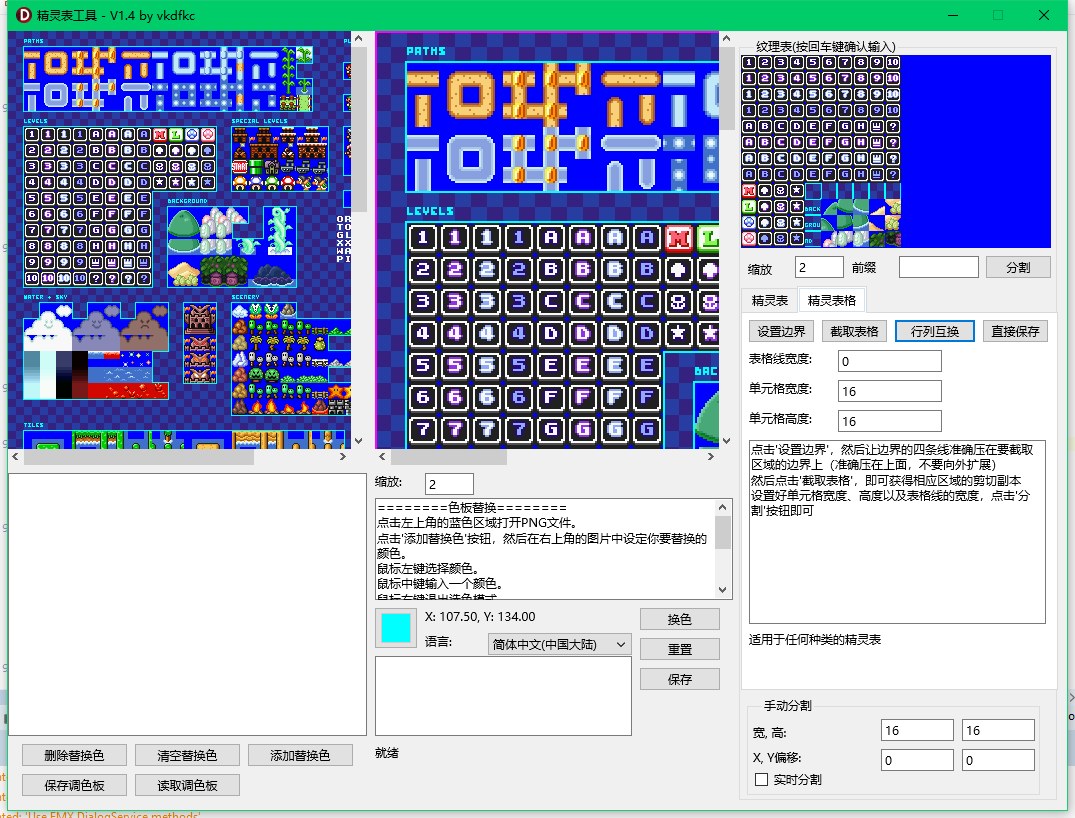Focus the 缩放 field below the zoomed preview
This screenshot has width=1075, height=818.
[x=449, y=484]
